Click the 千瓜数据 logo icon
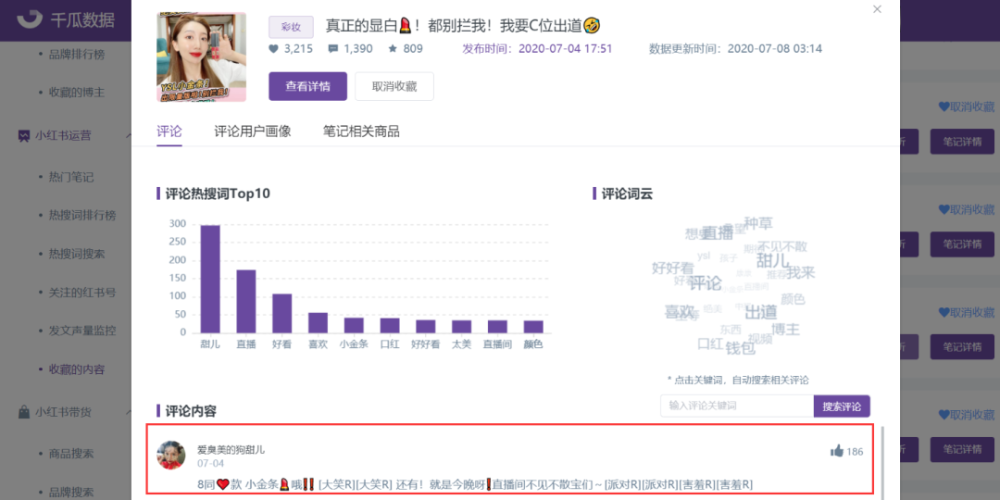The height and width of the screenshot is (500, 1000). point(30,19)
